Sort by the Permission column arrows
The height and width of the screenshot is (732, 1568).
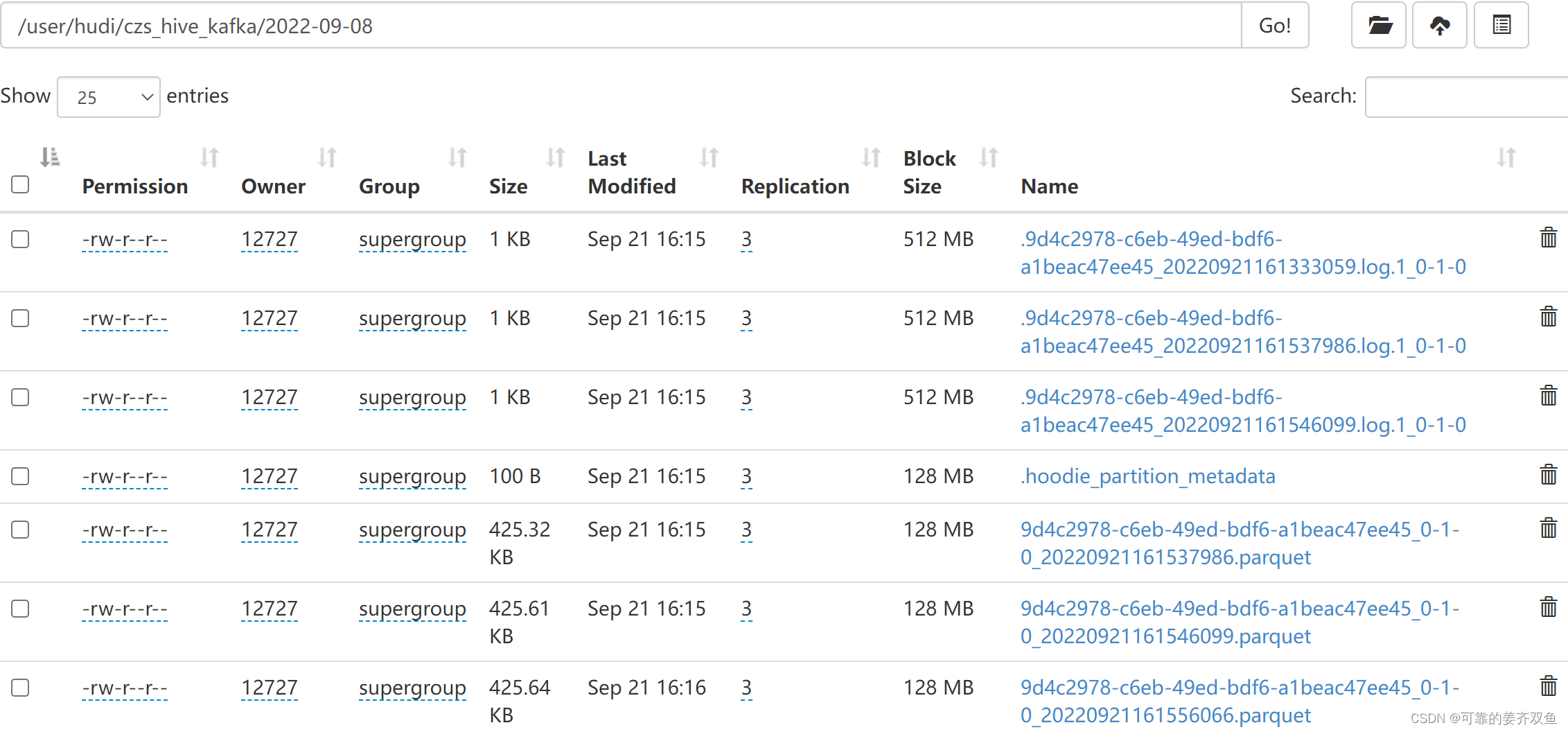[x=209, y=157]
